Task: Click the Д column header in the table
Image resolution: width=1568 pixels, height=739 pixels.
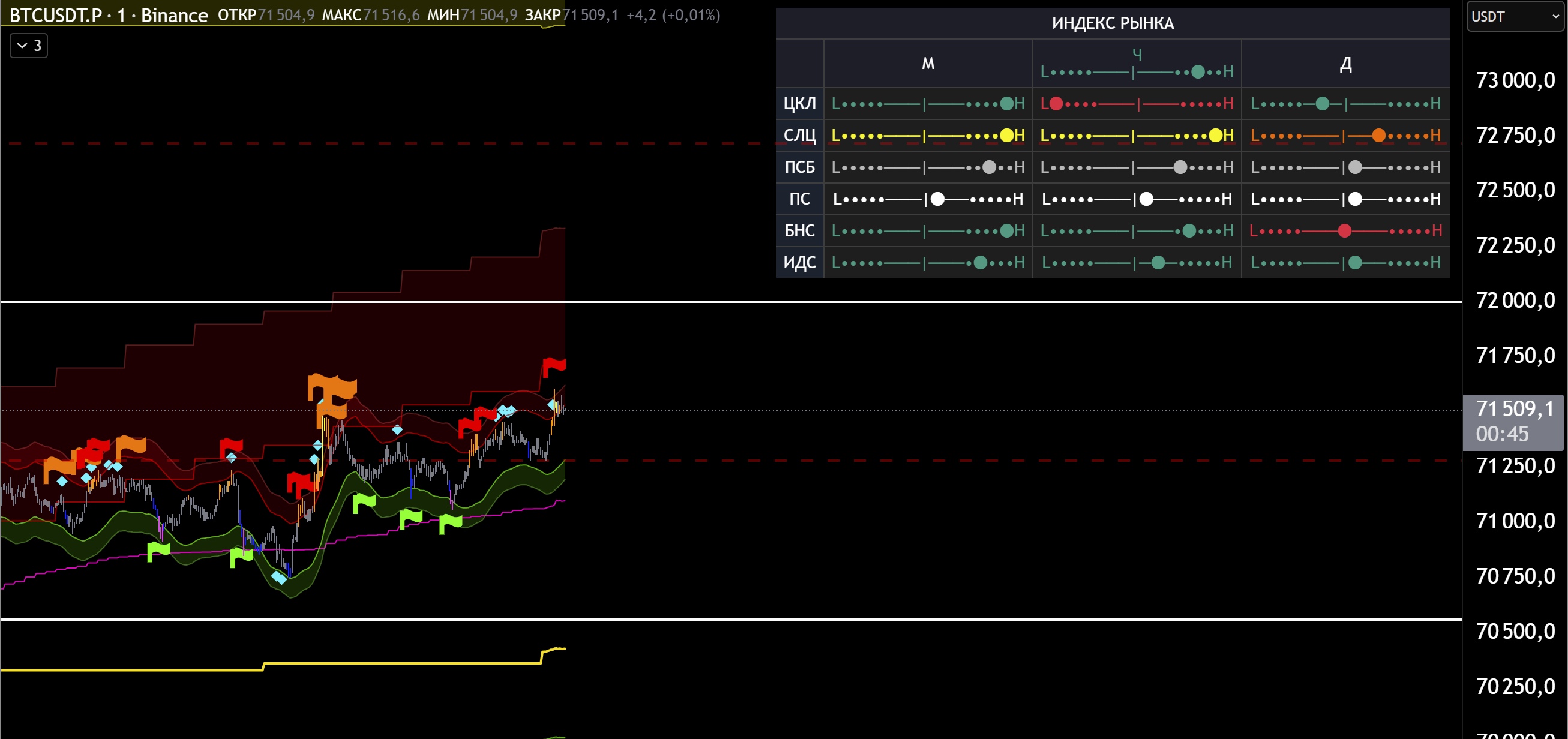Action: [1345, 64]
